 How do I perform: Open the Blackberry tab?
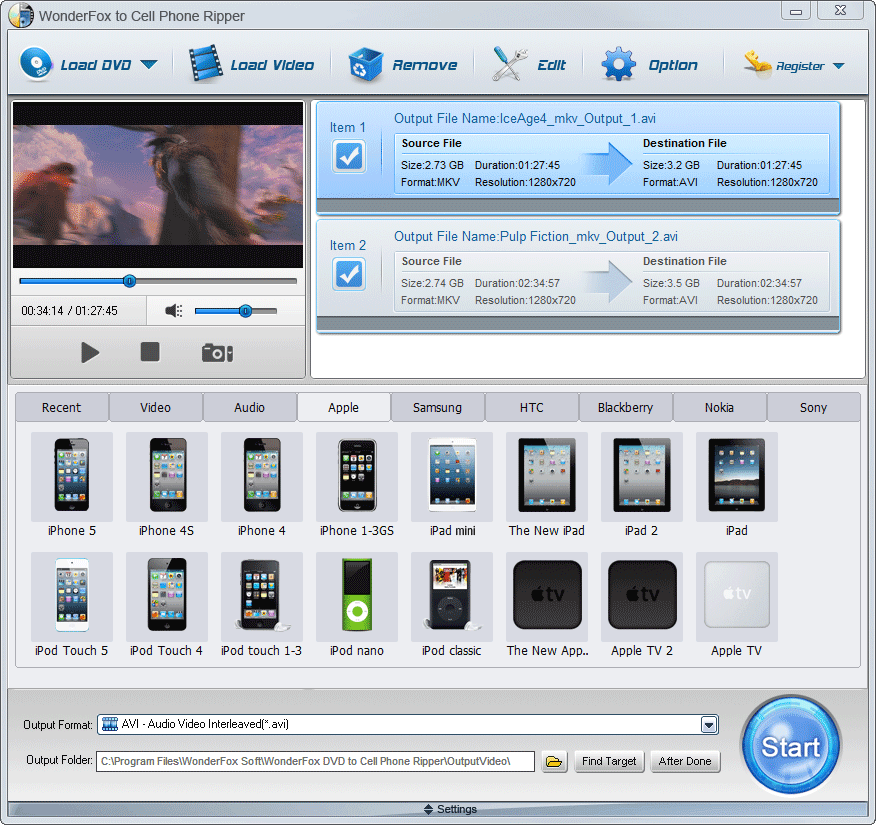click(x=625, y=407)
